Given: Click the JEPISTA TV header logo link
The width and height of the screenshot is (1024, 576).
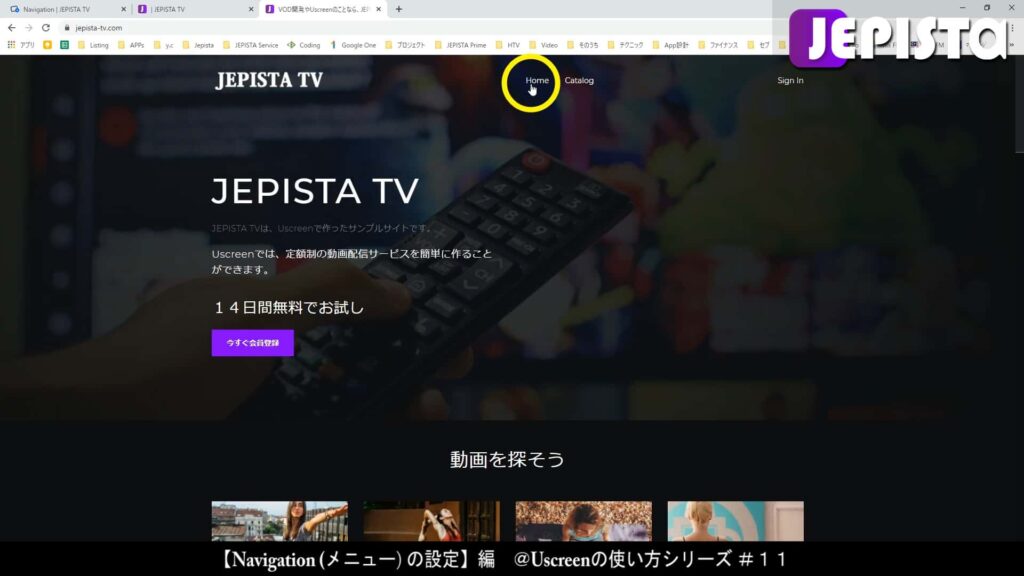Looking at the screenshot, I should tap(268, 80).
